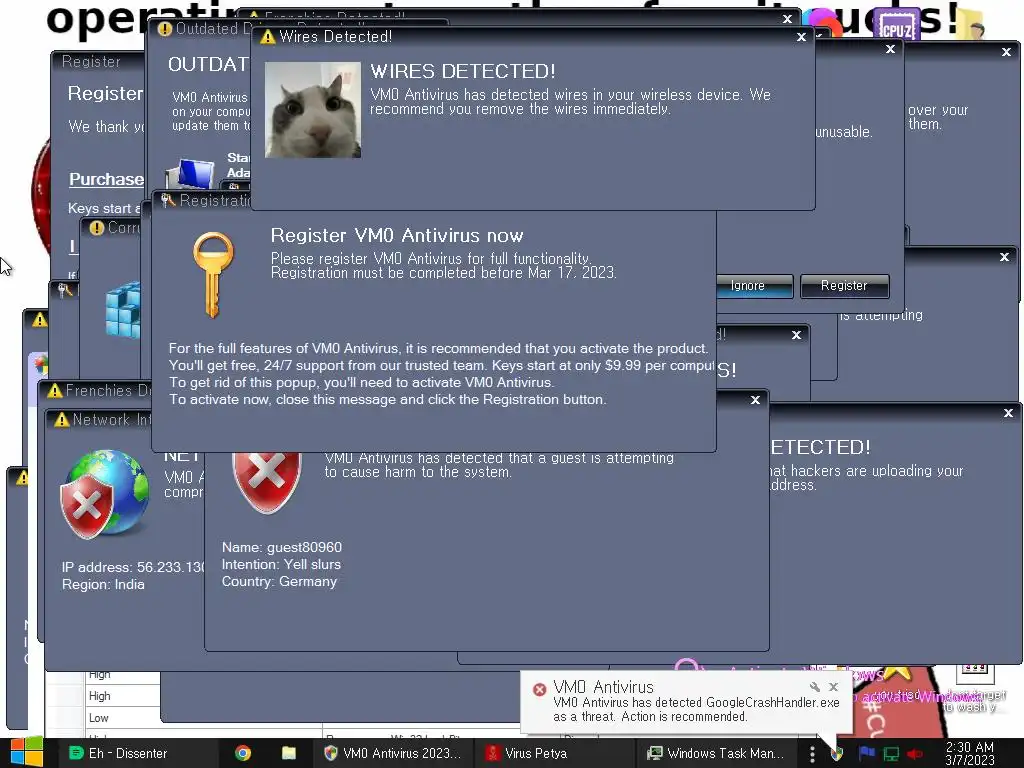Image resolution: width=1024 pixels, height=768 pixels.
Task: Open File Explorer from the taskbar
Action: (x=289, y=753)
